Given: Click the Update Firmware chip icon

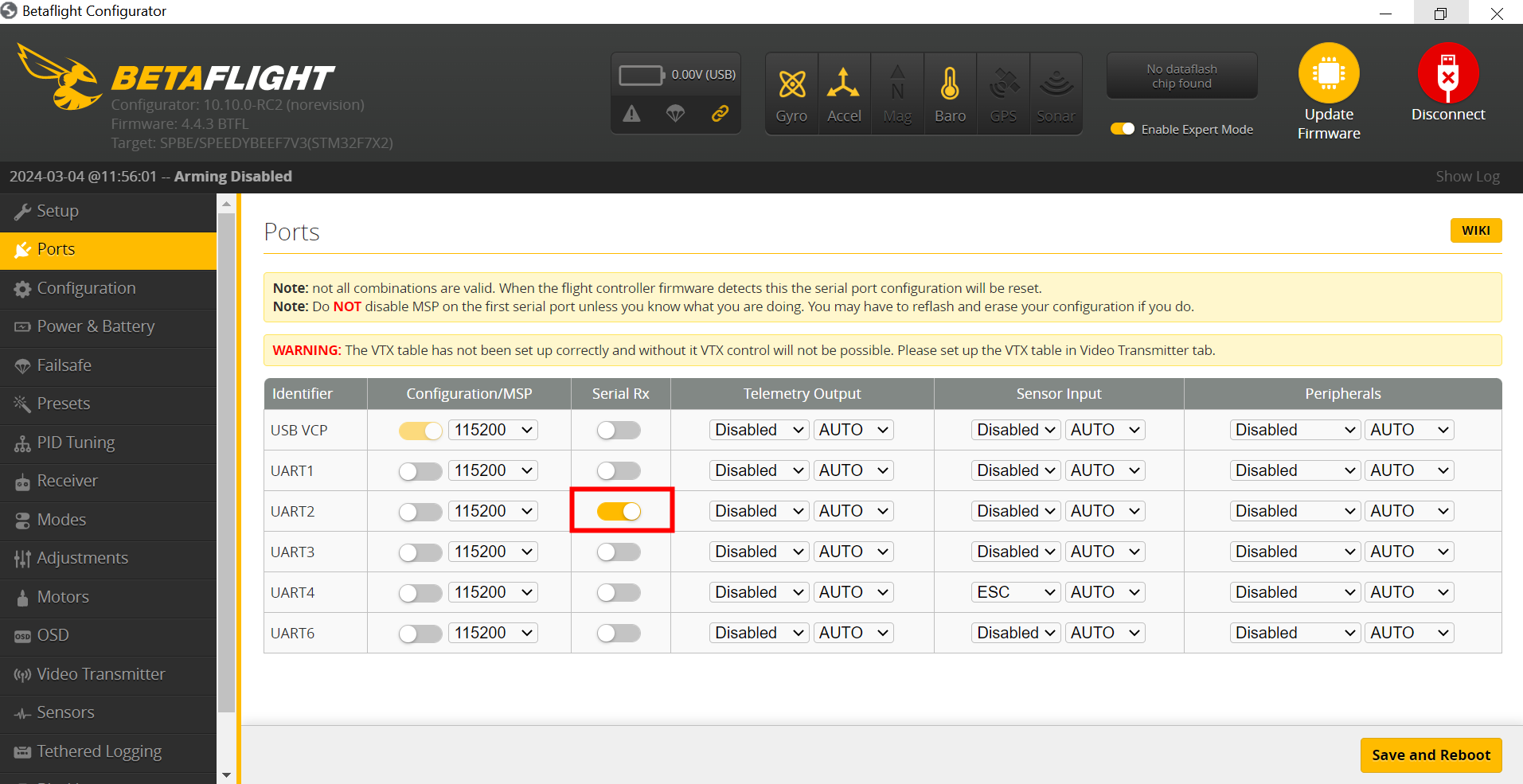Looking at the screenshot, I should pos(1329,72).
